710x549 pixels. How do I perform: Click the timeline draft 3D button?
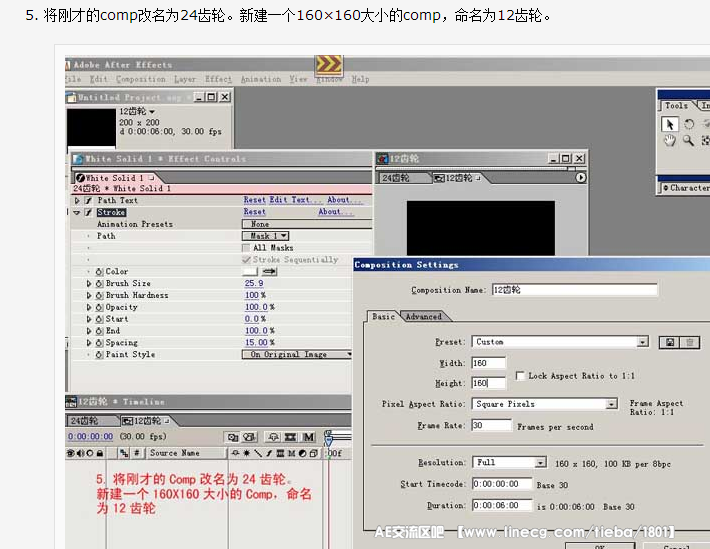(x=249, y=437)
